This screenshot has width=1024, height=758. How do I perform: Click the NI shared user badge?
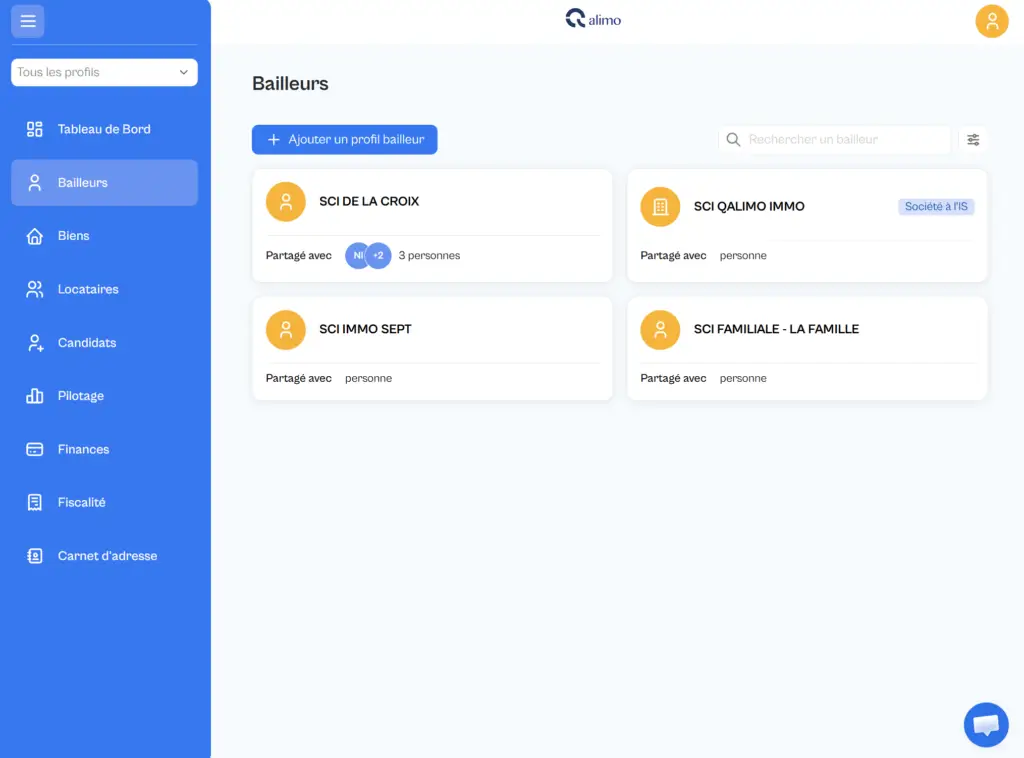357,256
